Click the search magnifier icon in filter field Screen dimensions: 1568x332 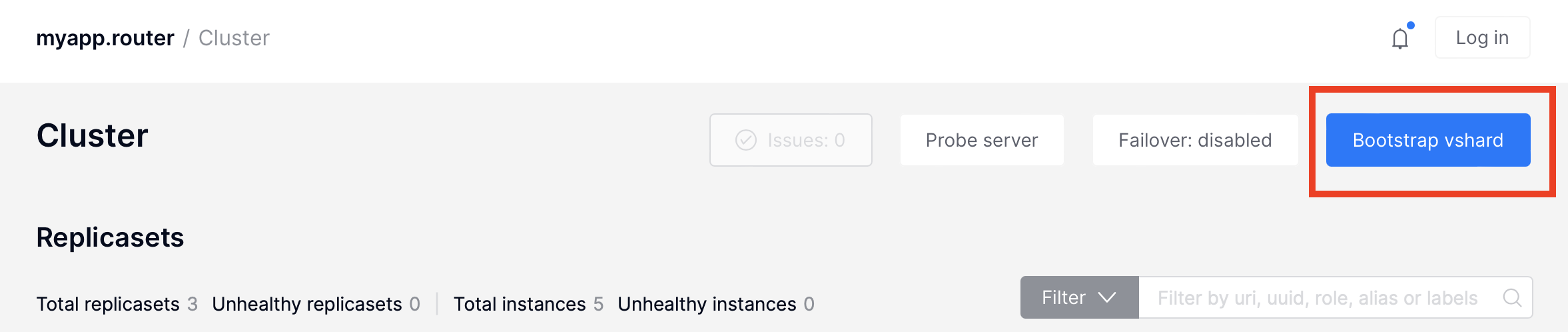(1512, 297)
